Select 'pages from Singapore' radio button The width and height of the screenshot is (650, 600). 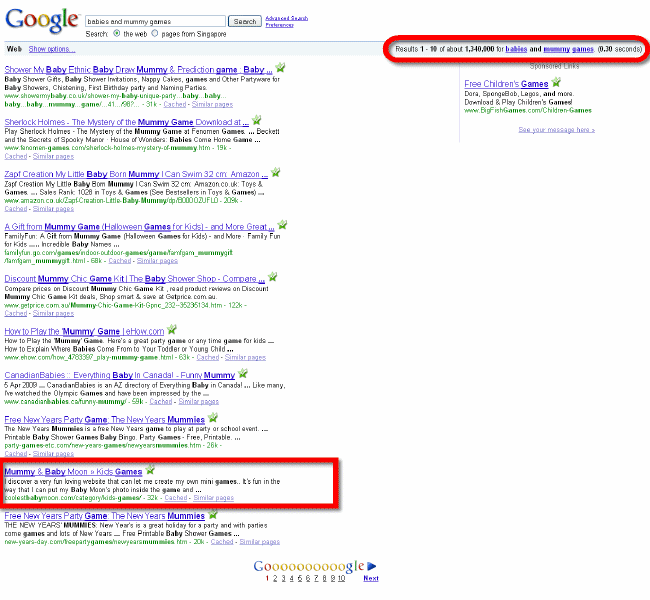tap(155, 33)
